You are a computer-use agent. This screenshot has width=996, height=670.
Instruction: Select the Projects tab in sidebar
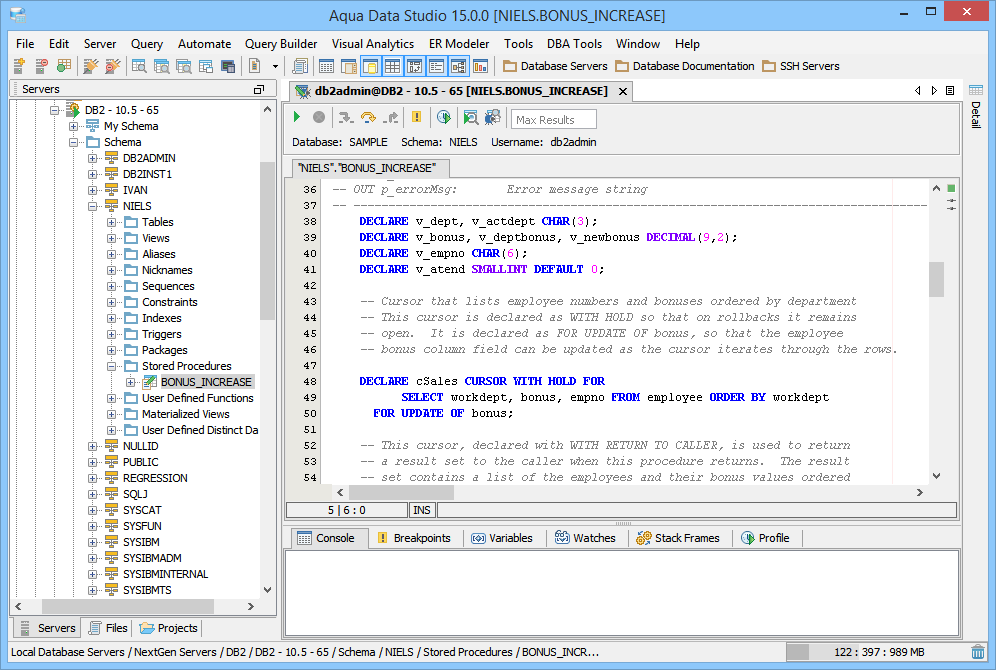pyautogui.click(x=169, y=628)
